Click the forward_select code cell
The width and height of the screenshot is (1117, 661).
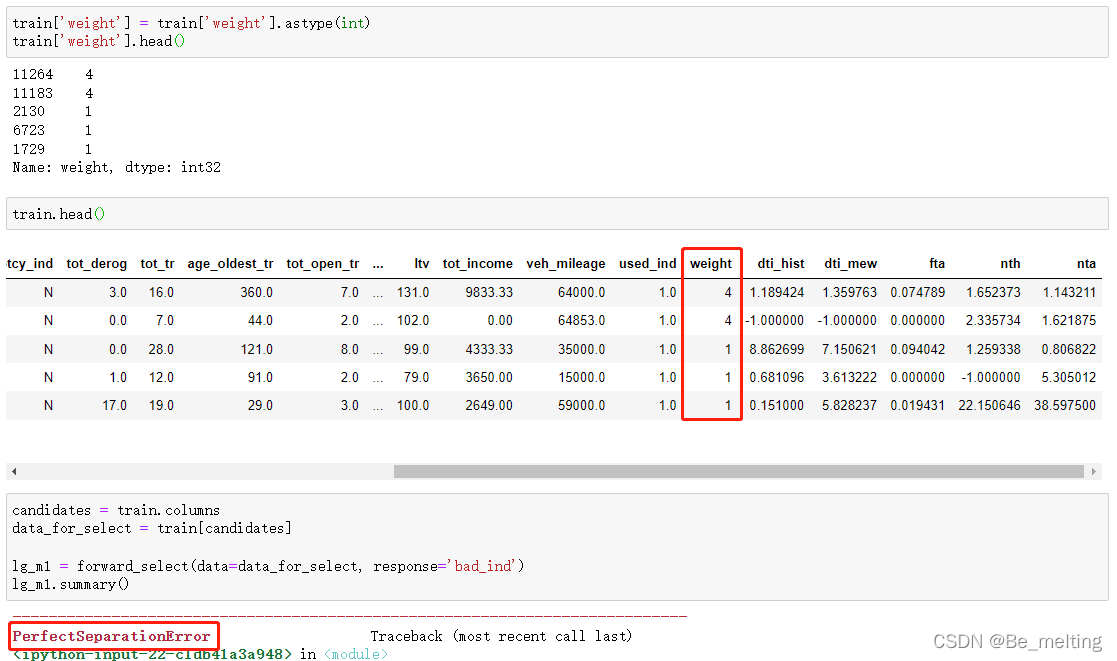tap(557, 547)
